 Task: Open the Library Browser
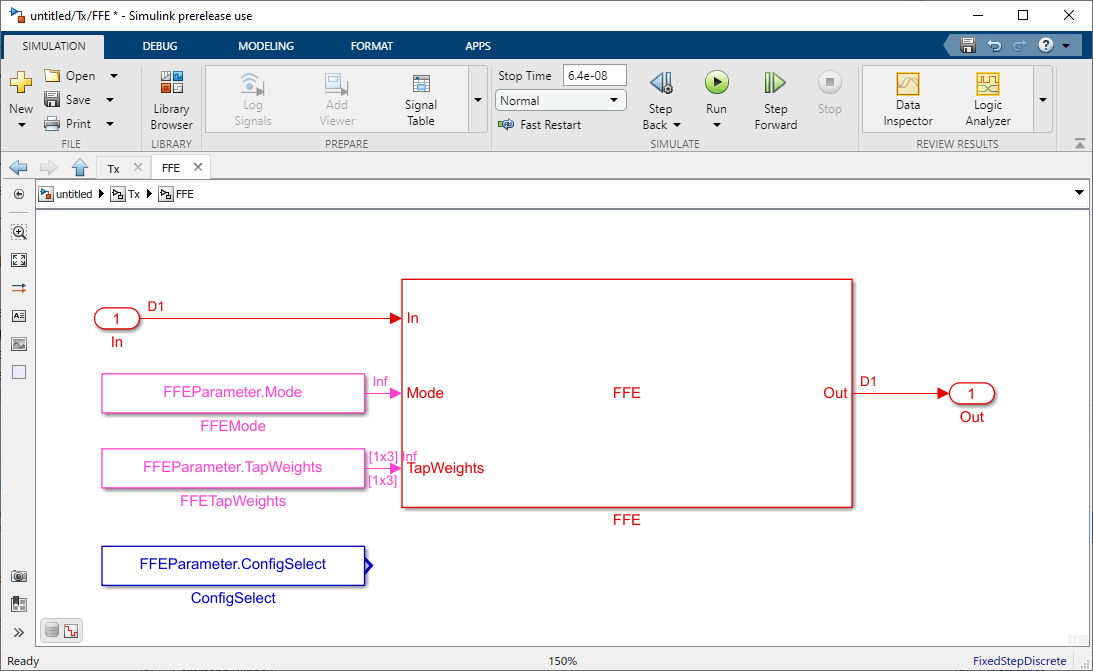171,101
